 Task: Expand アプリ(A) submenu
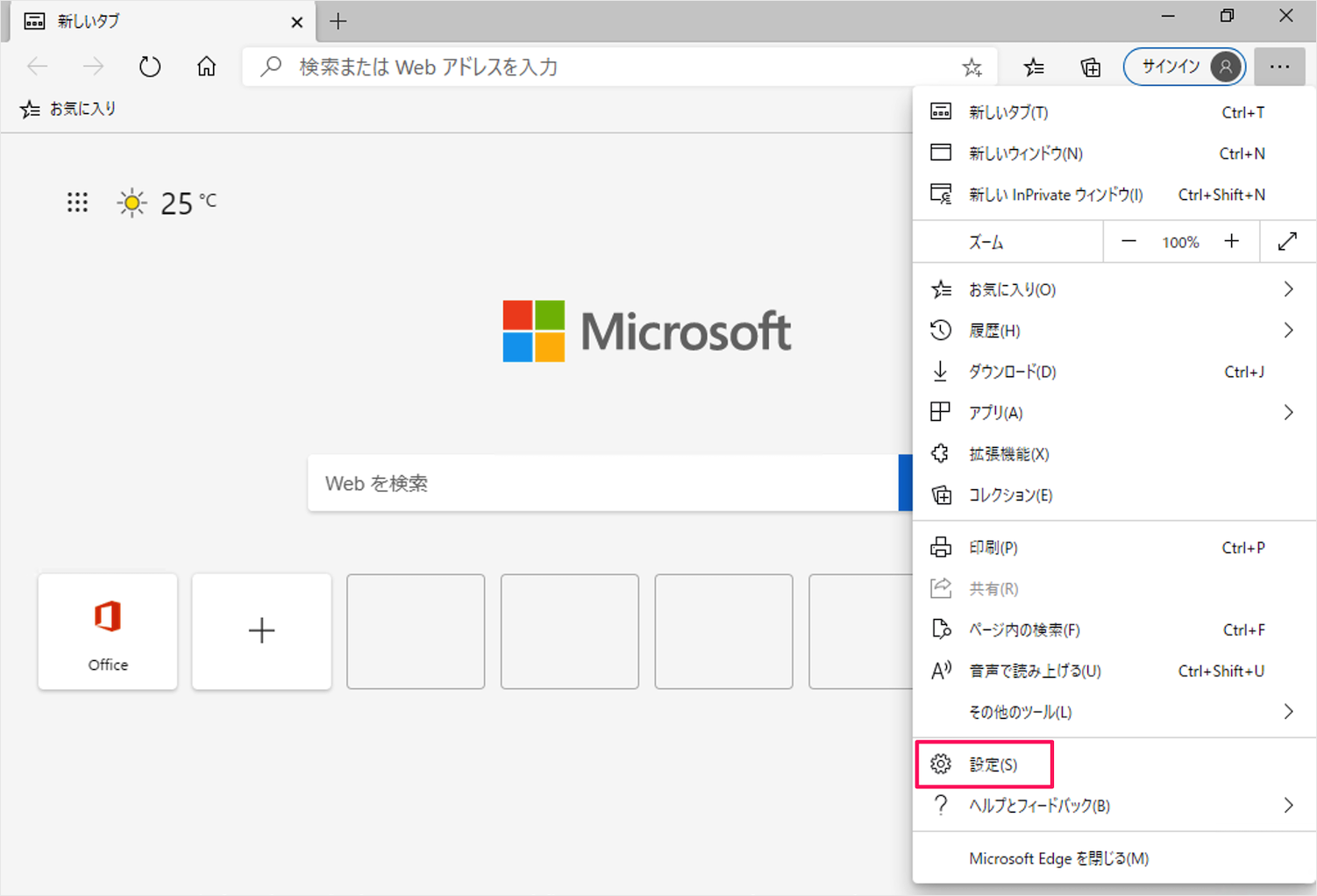click(x=1114, y=413)
